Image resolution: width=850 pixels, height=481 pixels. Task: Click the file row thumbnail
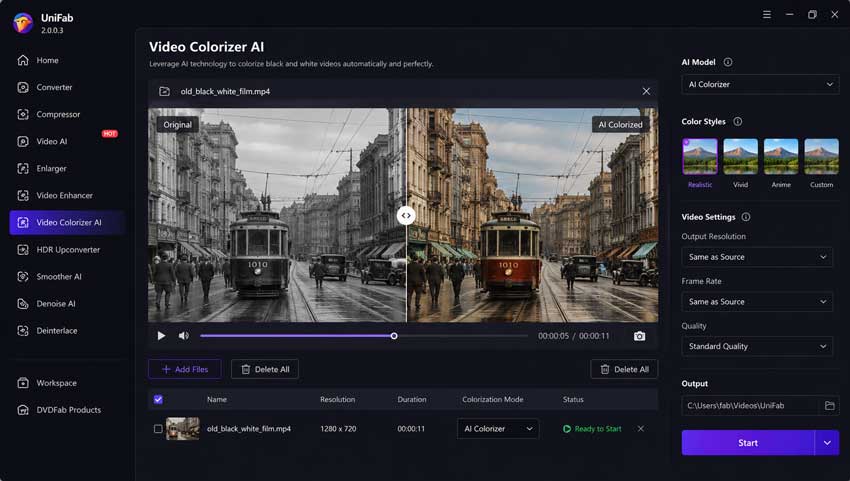(183, 429)
